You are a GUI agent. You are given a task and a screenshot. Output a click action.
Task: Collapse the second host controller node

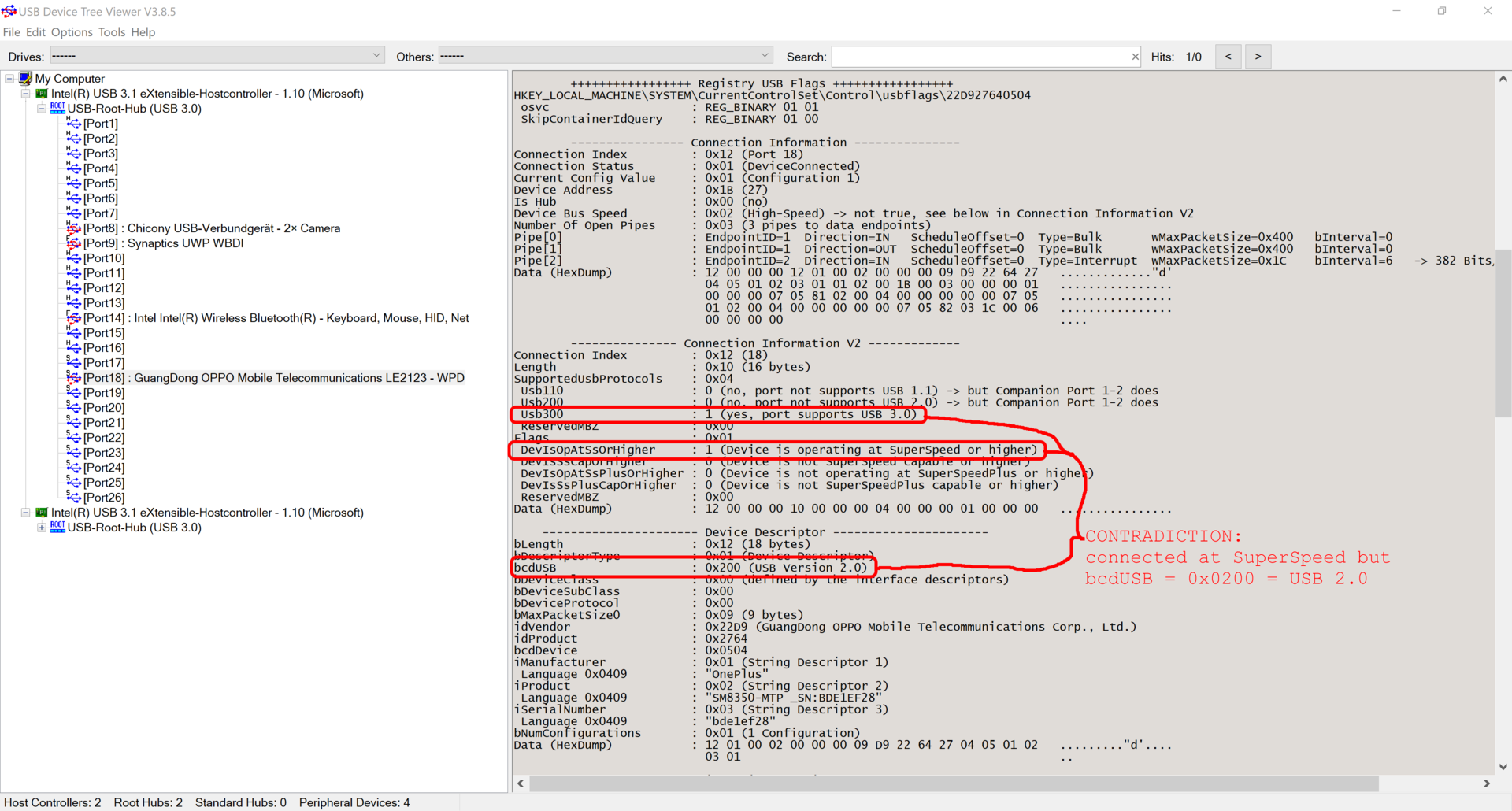coord(25,513)
